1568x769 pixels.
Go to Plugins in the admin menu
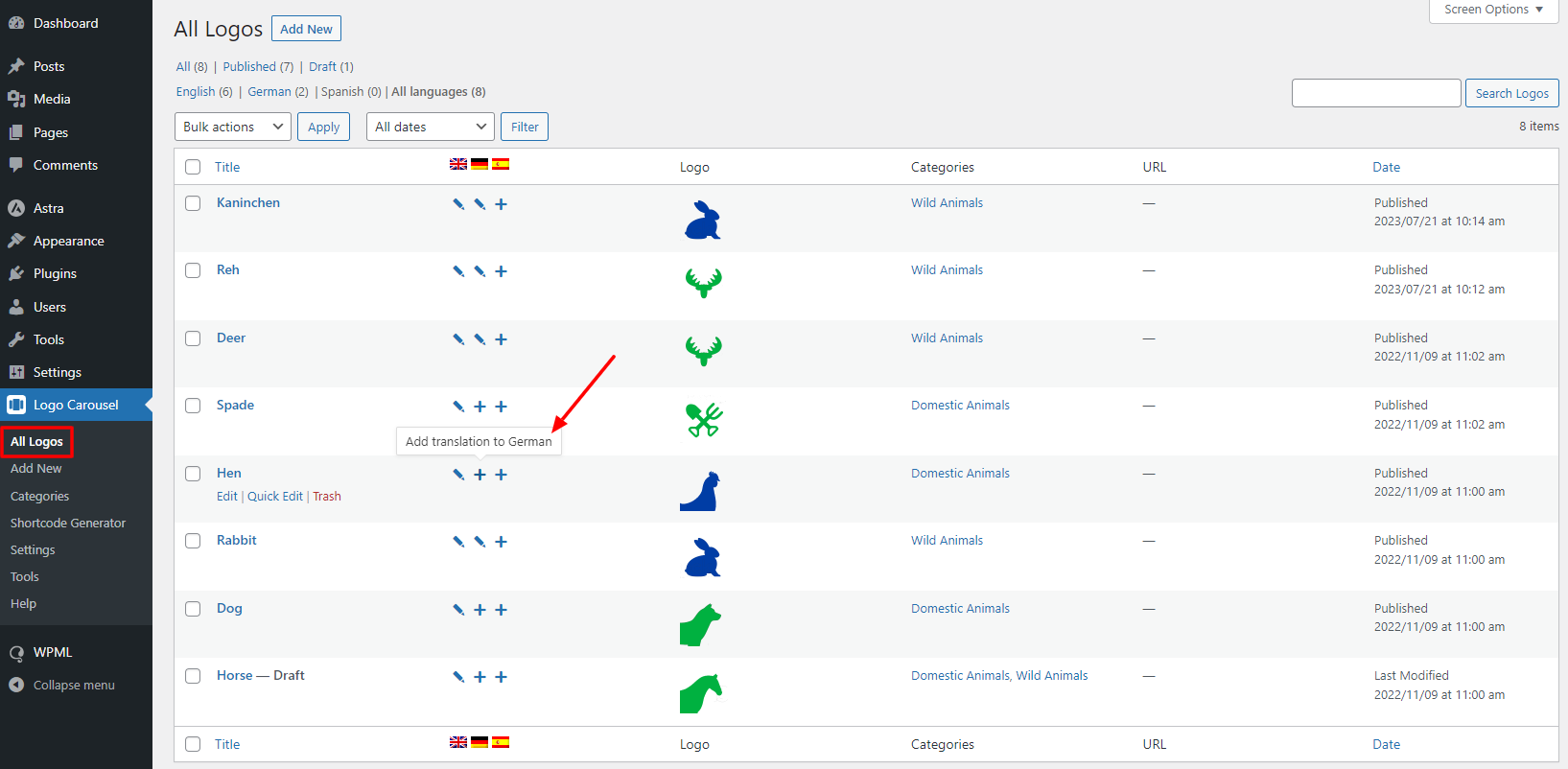pyautogui.click(x=55, y=274)
